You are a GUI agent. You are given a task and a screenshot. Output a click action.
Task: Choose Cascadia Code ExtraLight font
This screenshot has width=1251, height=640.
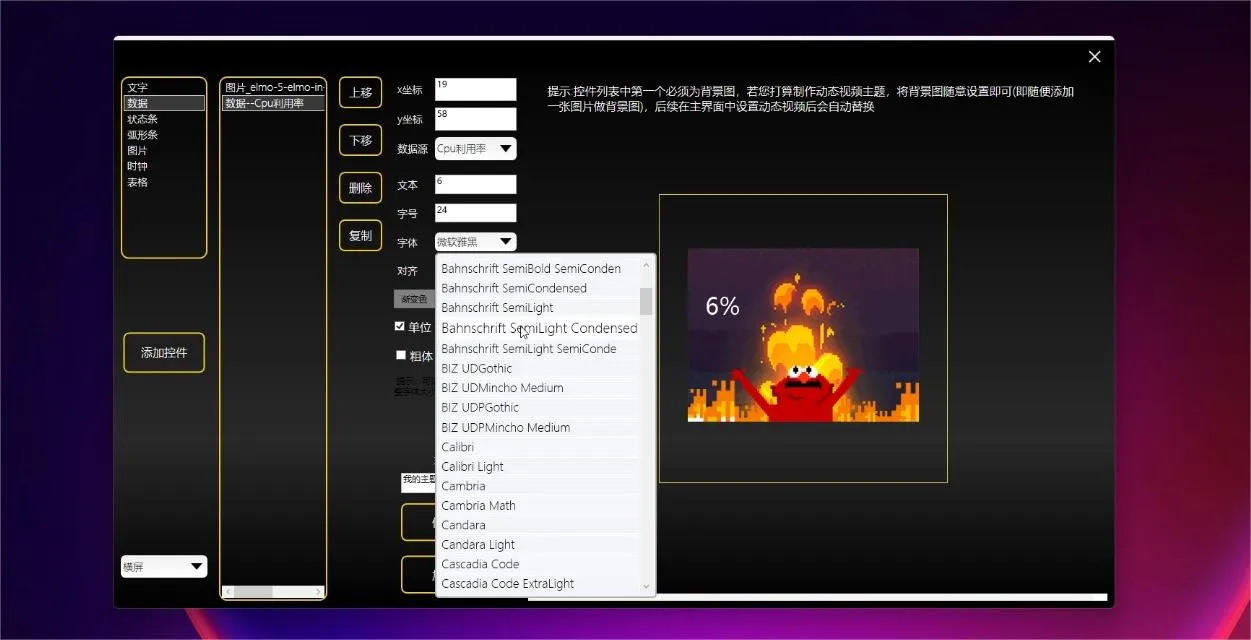[x=539, y=584]
